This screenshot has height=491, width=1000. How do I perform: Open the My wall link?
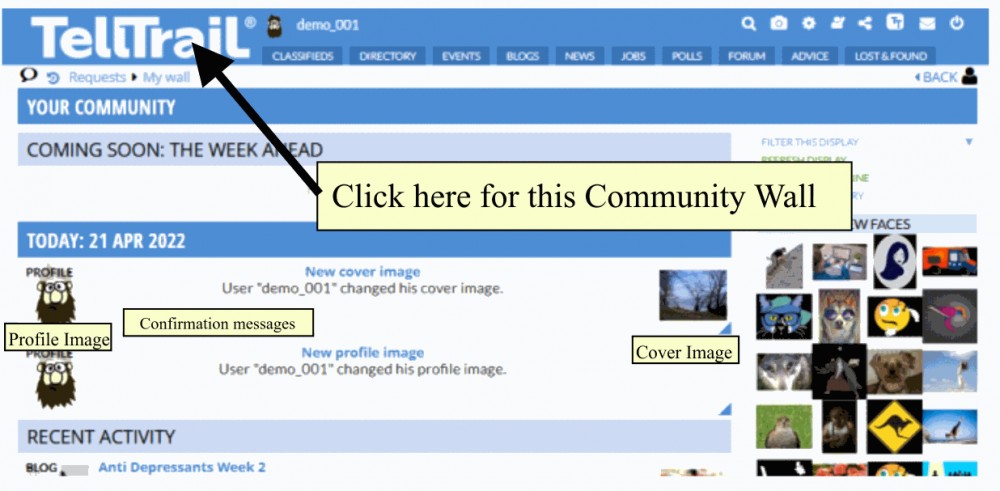[166, 77]
